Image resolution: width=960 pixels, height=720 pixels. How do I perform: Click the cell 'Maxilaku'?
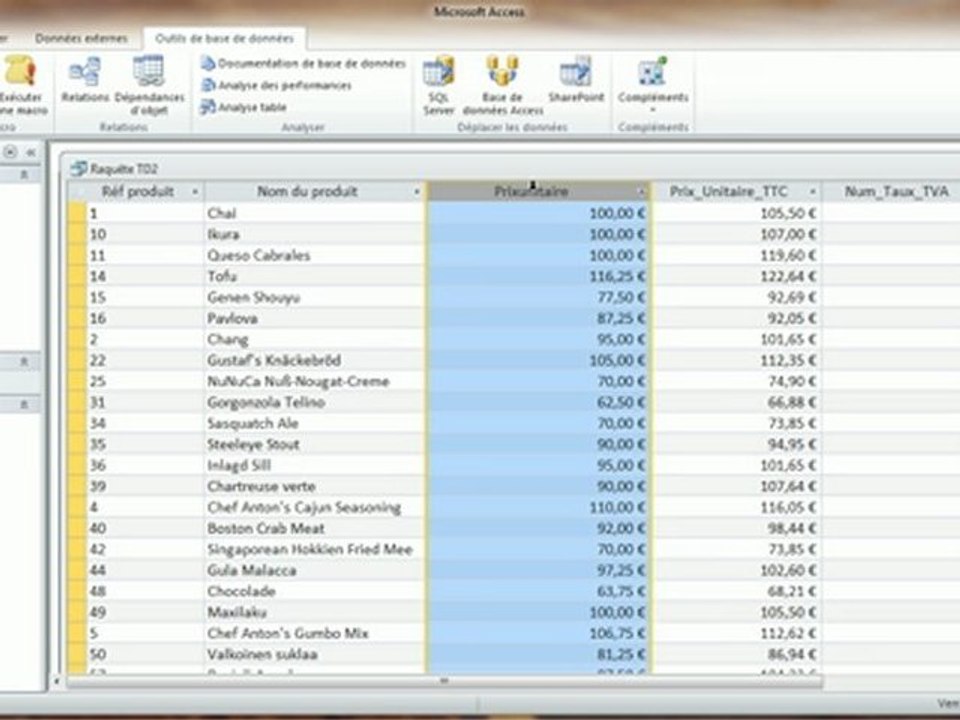[315, 612]
